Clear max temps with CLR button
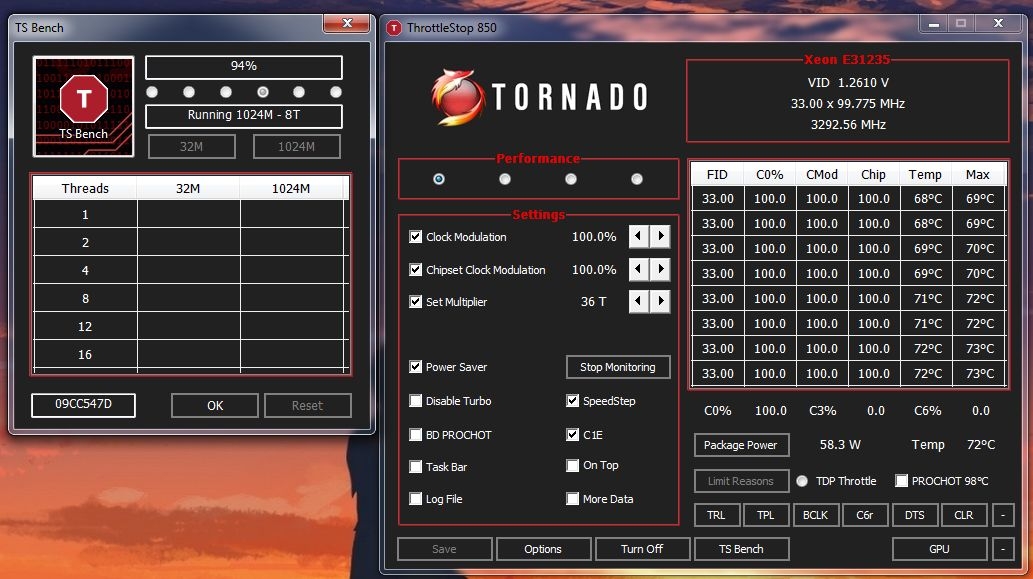 [964, 515]
